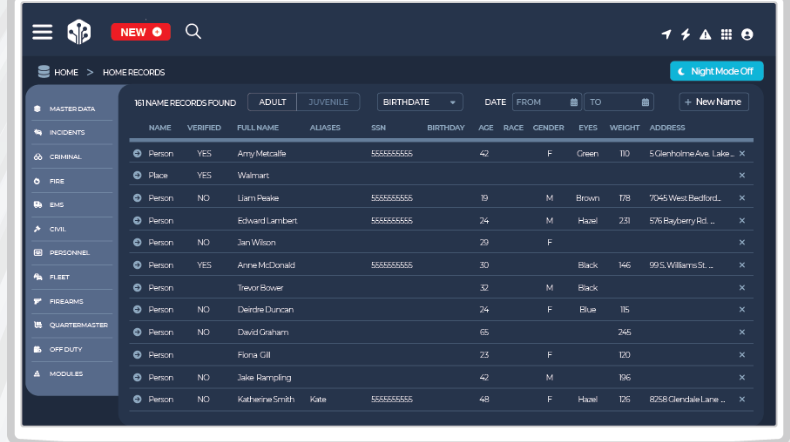The height and width of the screenshot is (442, 790).
Task: Open the BIRTHDATE dropdown
Action: click(x=419, y=102)
